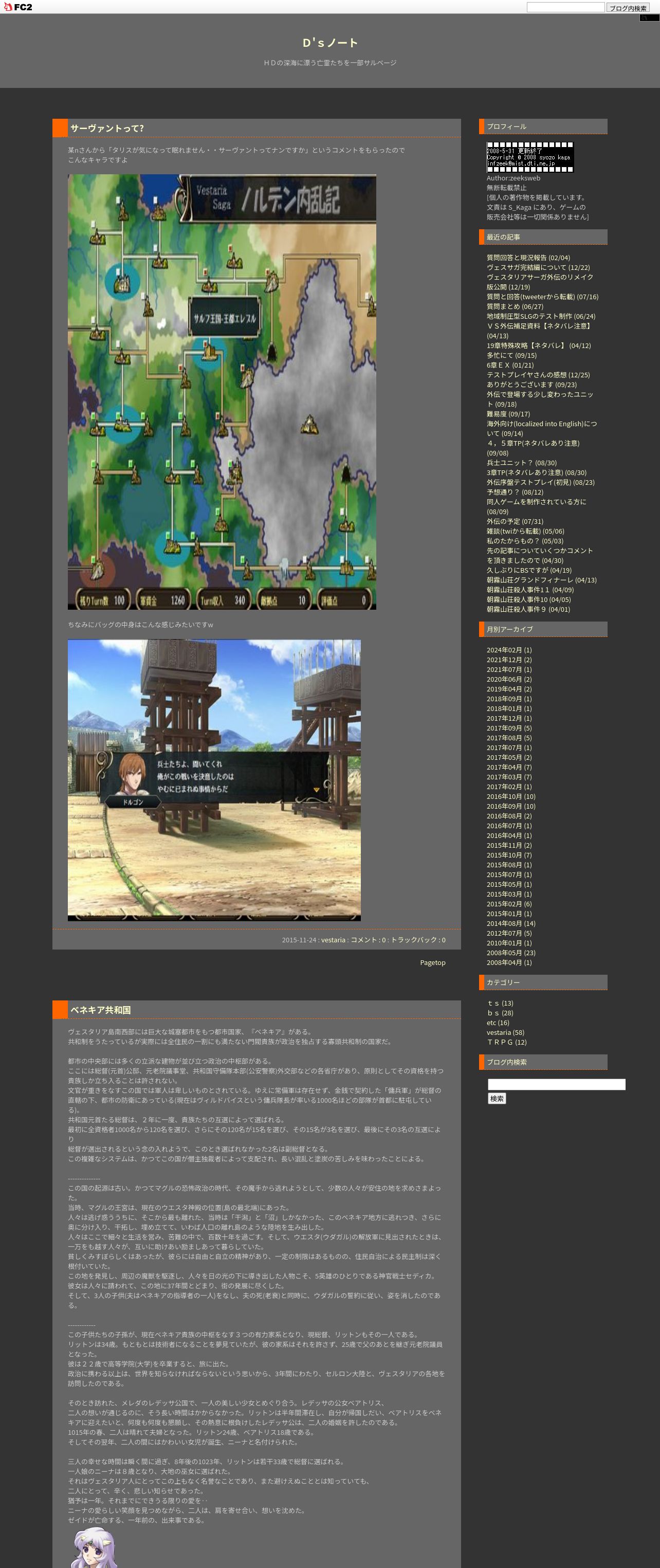The width and height of the screenshot is (660, 1568).
Task: Open 久しぶりにBSですが recent article
Action: pos(528,570)
